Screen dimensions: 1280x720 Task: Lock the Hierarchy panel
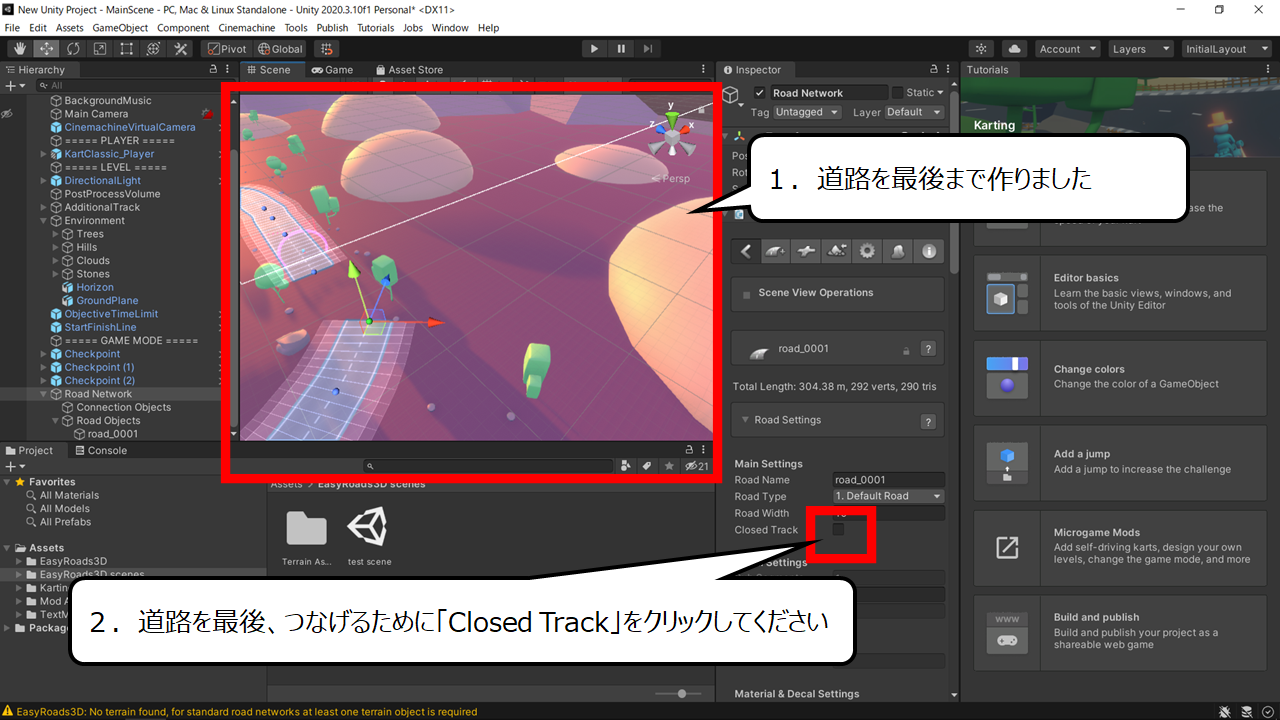click(x=213, y=70)
